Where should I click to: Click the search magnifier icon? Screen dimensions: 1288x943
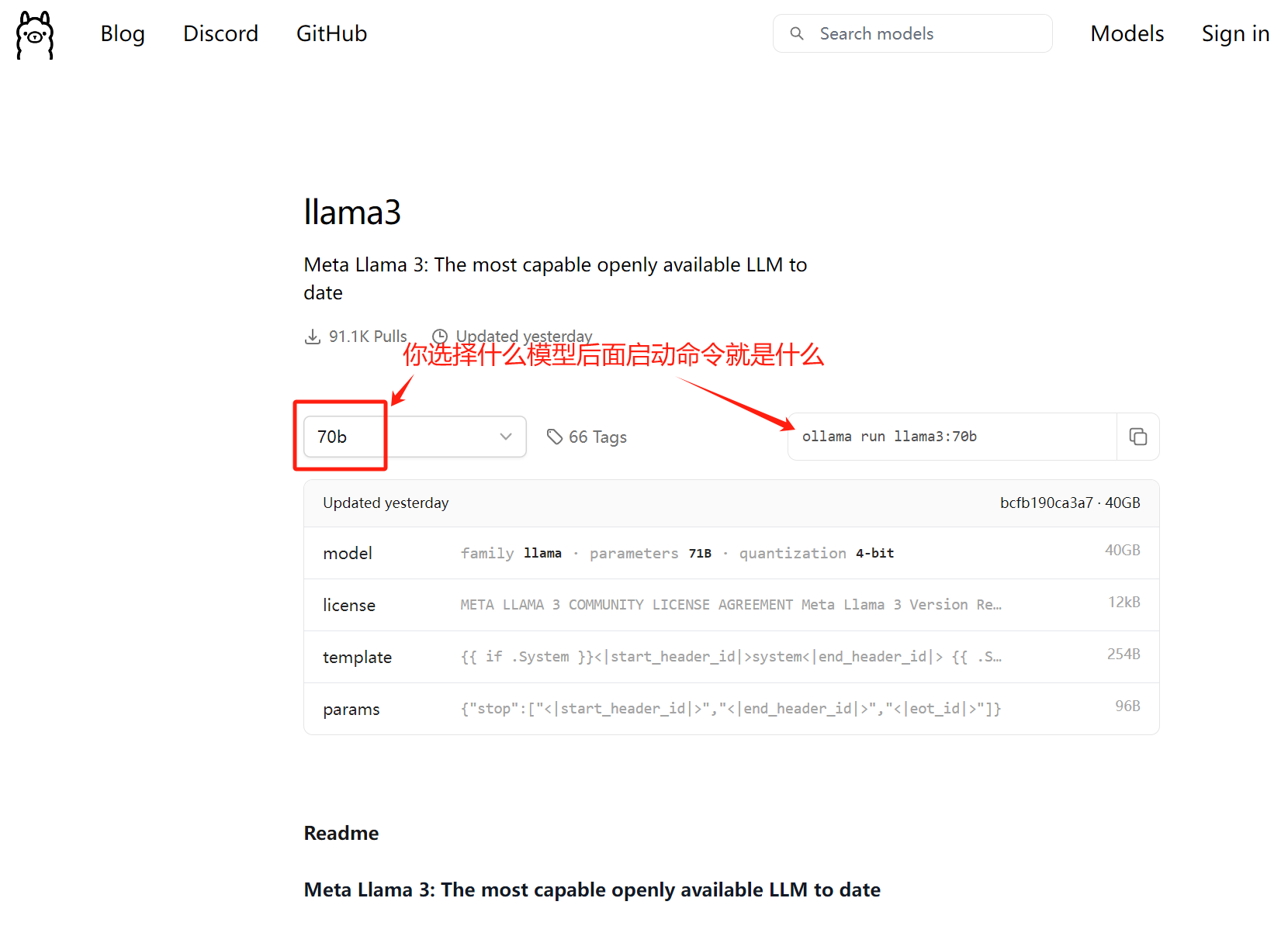(797, 33)
